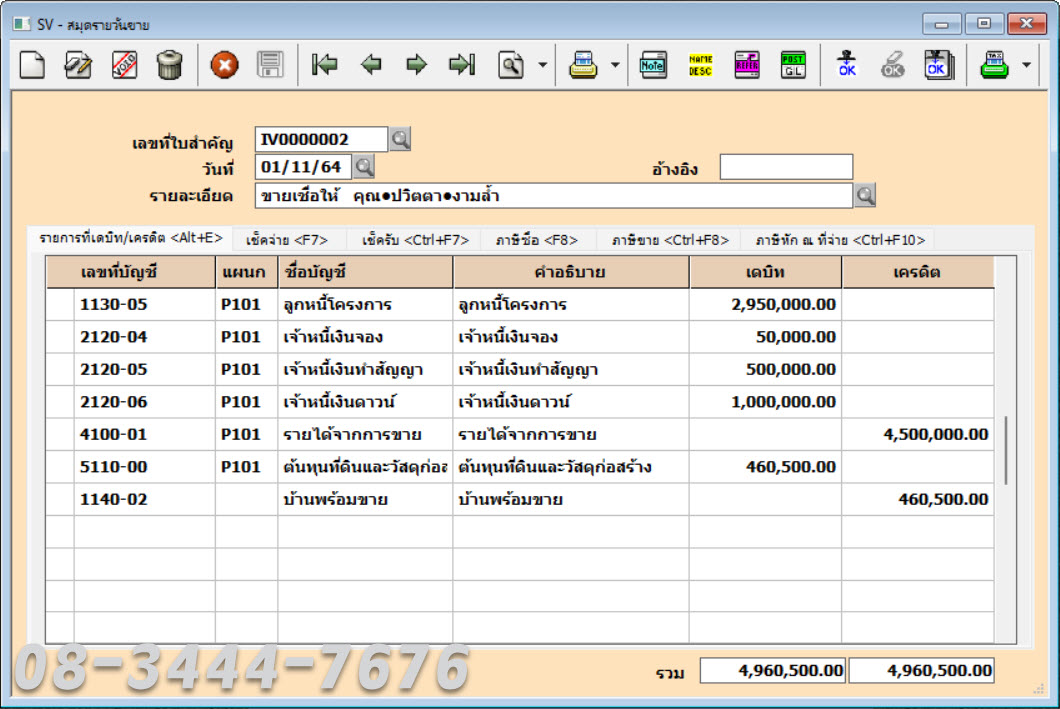The width and height of the screenshot is (1060, 709).
Task: Go to last record arrow
Action: coord(462,65)
